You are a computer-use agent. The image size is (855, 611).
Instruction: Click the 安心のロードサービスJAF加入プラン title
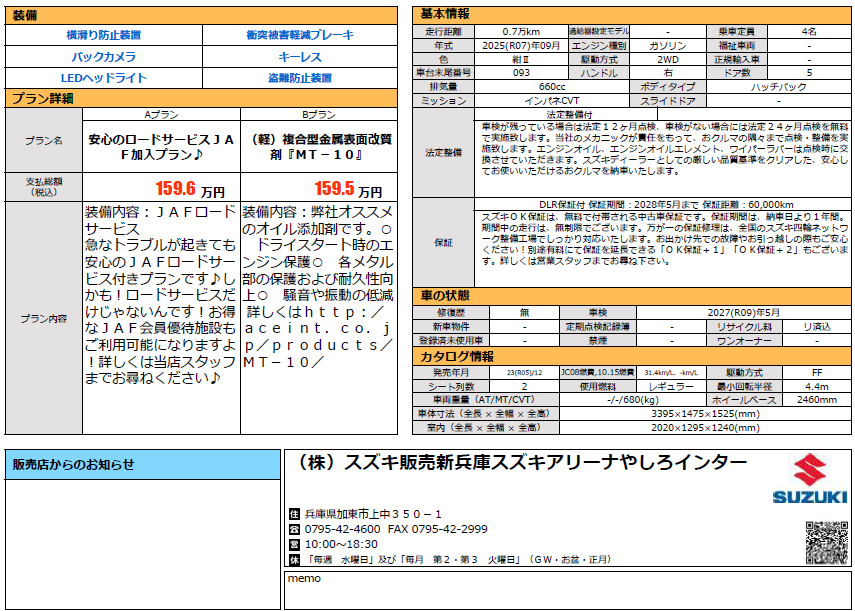coord(161,147)
